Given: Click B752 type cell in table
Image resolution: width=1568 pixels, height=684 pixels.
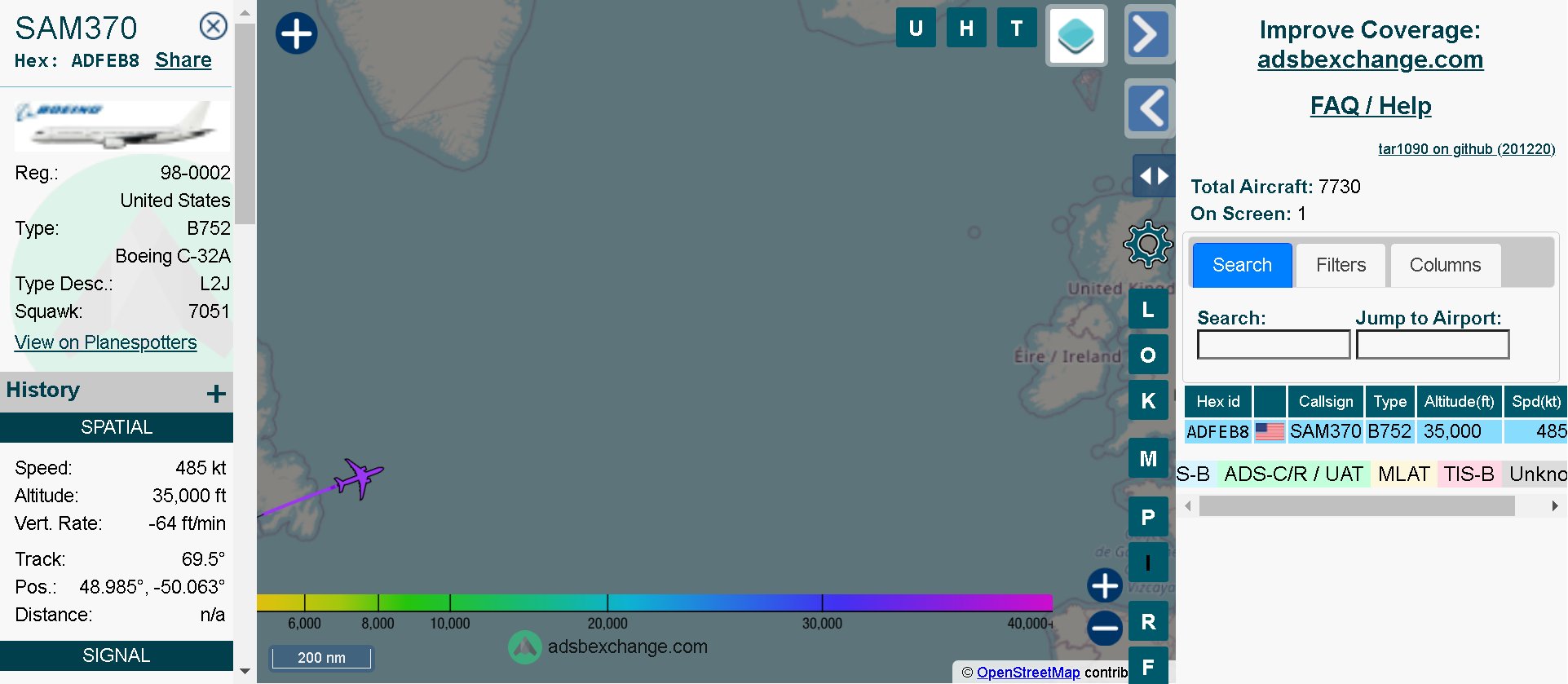Looking at the screenshot, I should (x=1390, y=431).
